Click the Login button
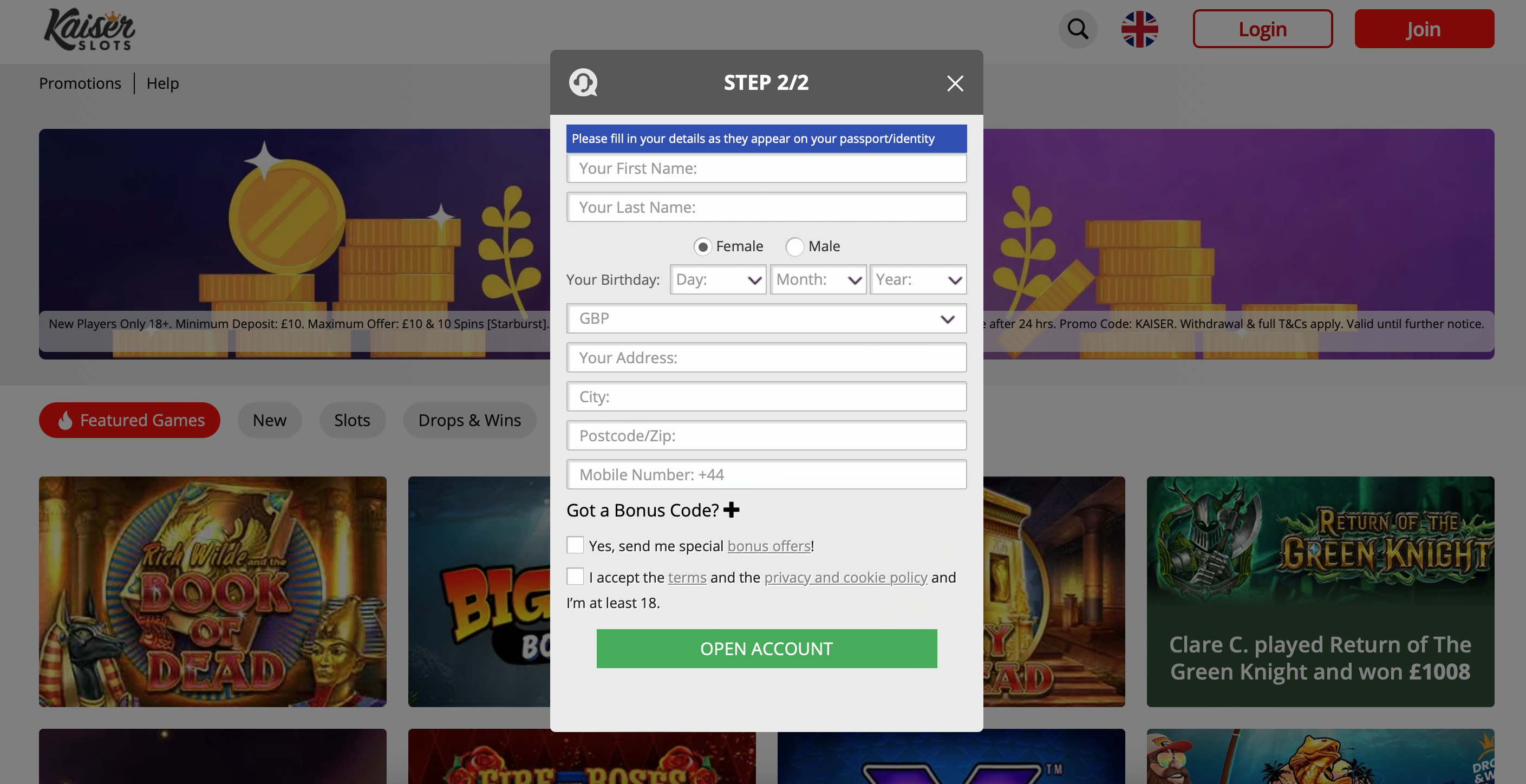1526x784 pixels. click(x=1262, y=29)
